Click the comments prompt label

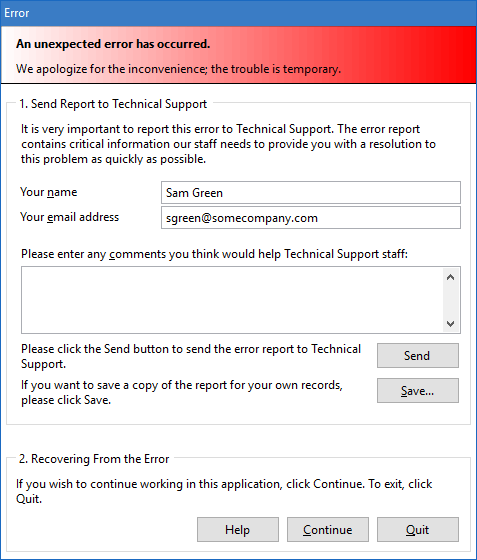[214, 254]
